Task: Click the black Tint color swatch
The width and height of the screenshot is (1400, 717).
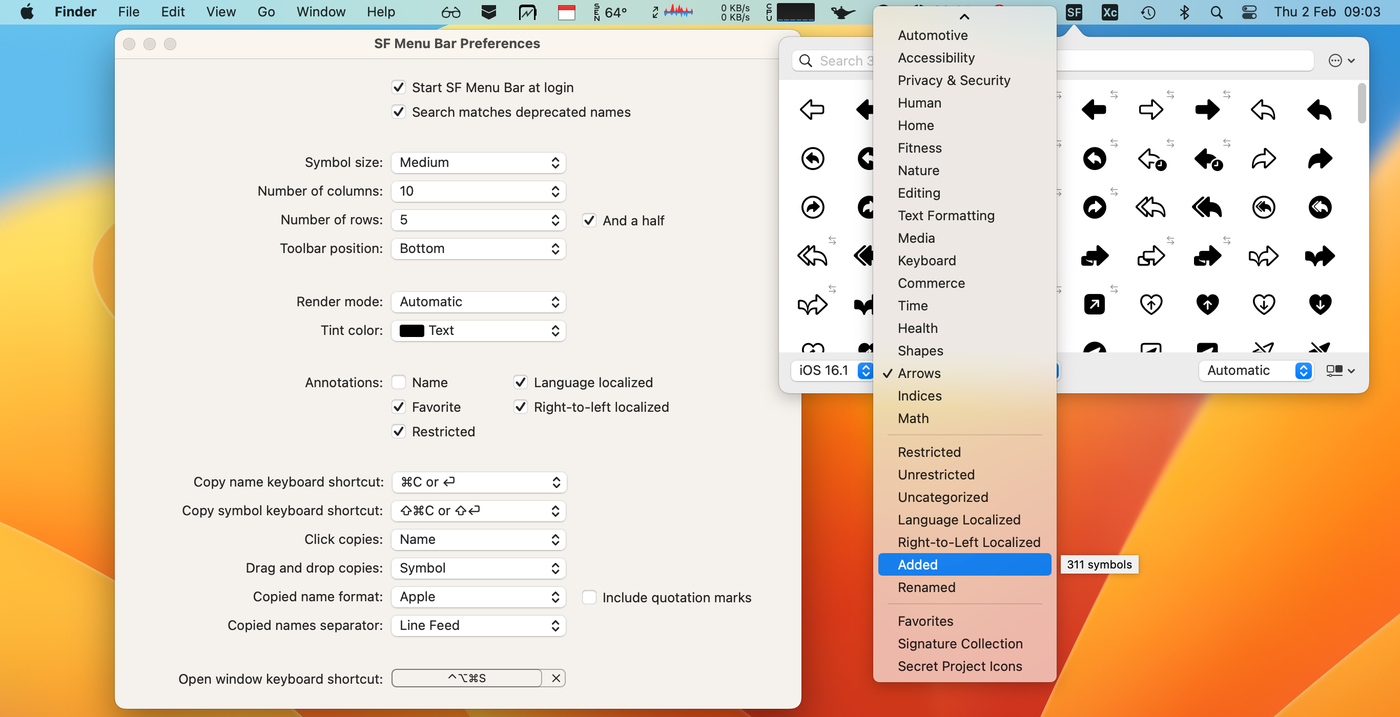Action: pos(411,331)
